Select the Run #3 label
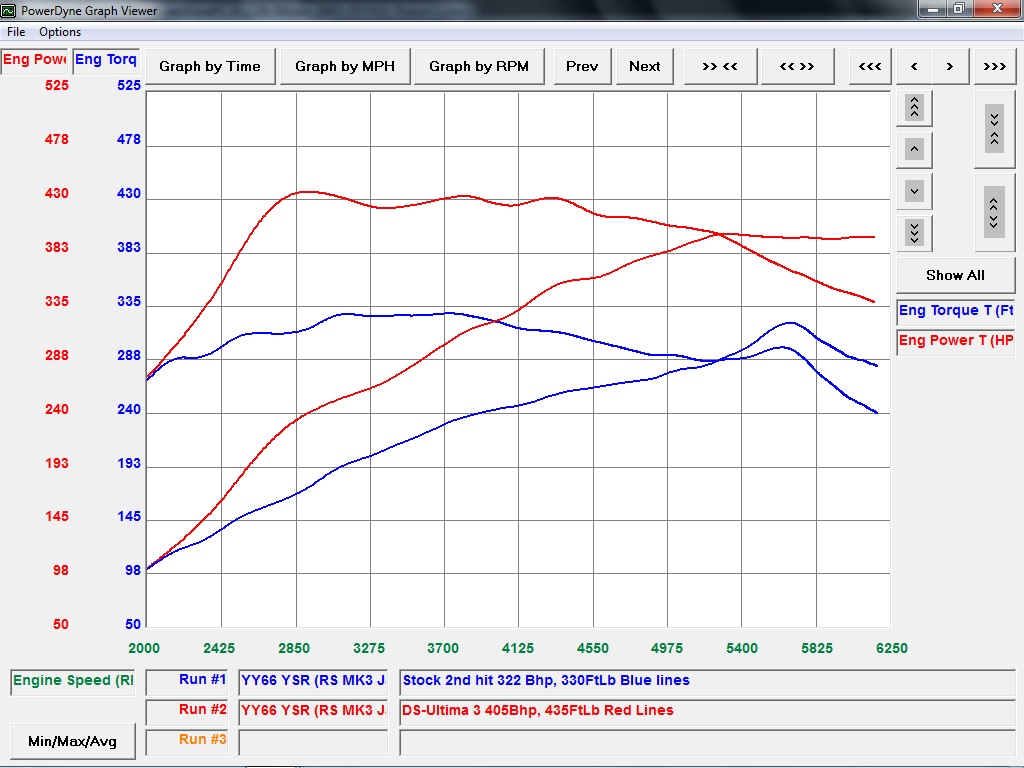Screen dimensions: 1024x768 187,742
